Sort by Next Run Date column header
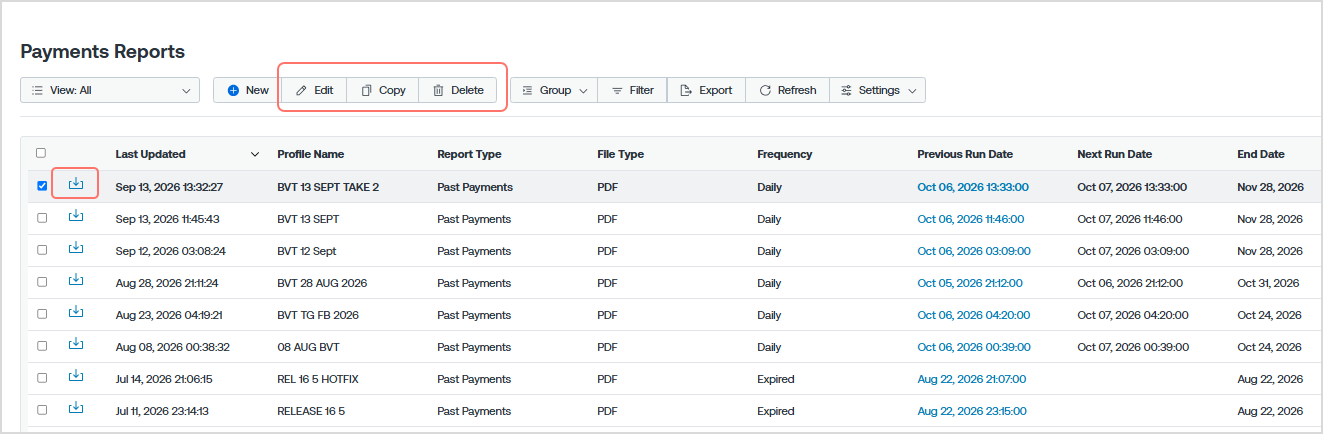 [1114, 154]
